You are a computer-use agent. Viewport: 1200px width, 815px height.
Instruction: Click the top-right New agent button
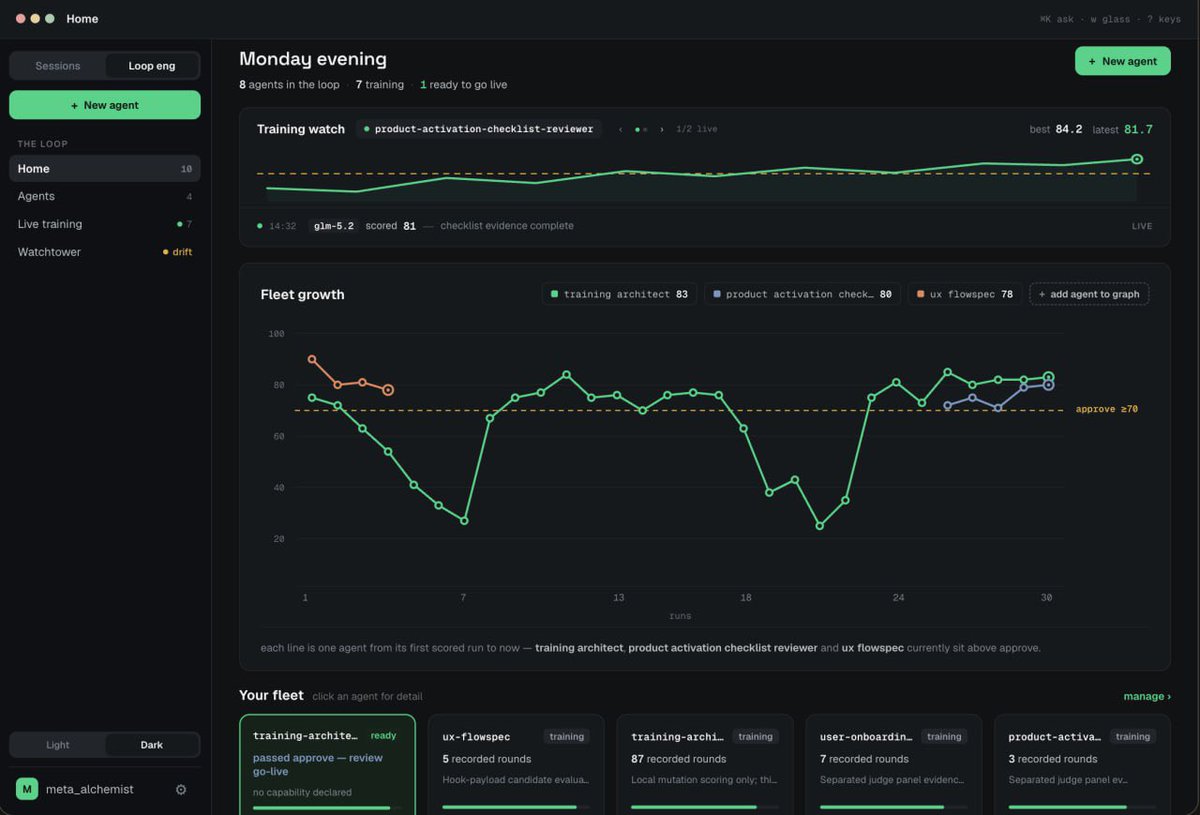pos(1122,61)
